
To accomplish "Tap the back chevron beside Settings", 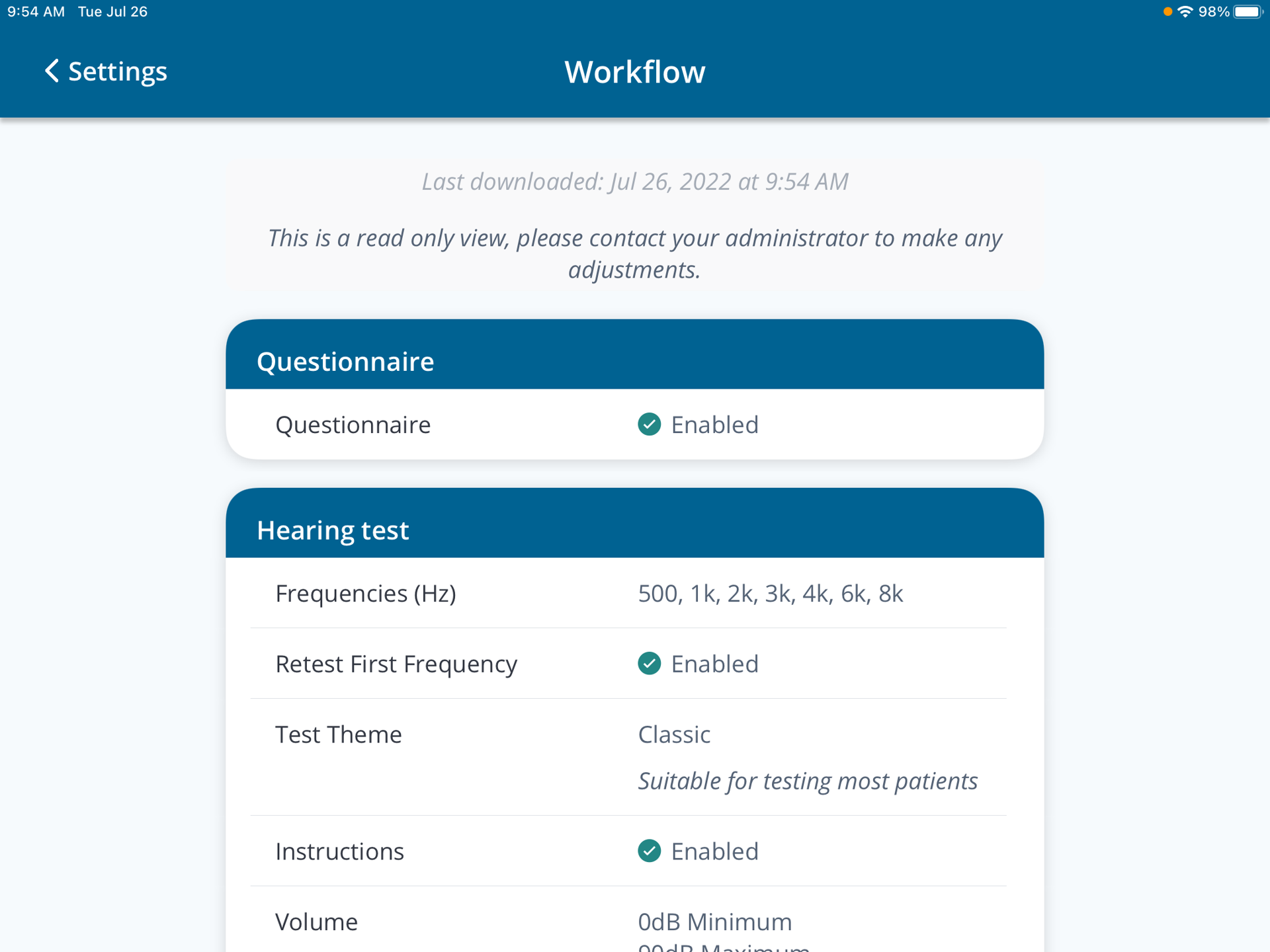I will (52, 71).
